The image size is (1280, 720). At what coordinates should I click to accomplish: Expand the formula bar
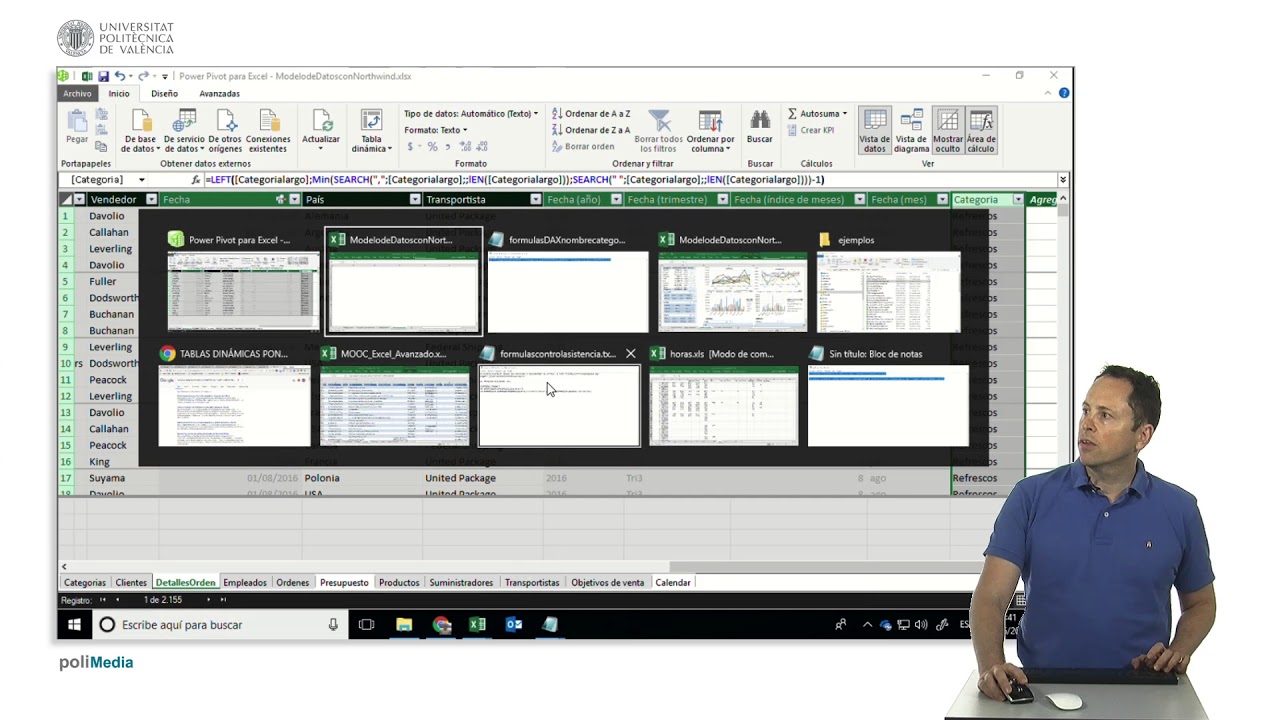(x=1063, y=180)
